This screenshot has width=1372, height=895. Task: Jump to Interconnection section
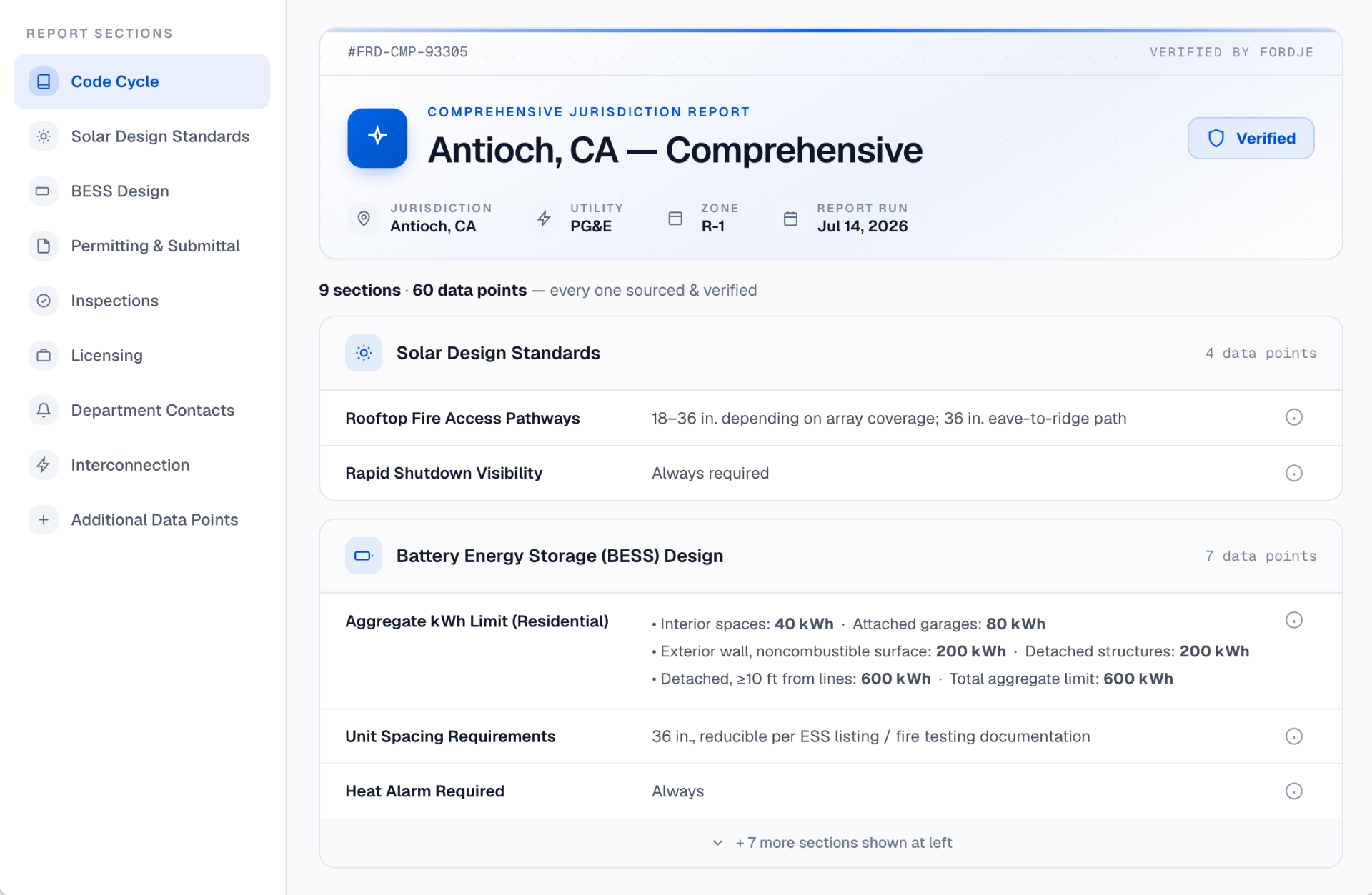142,465
